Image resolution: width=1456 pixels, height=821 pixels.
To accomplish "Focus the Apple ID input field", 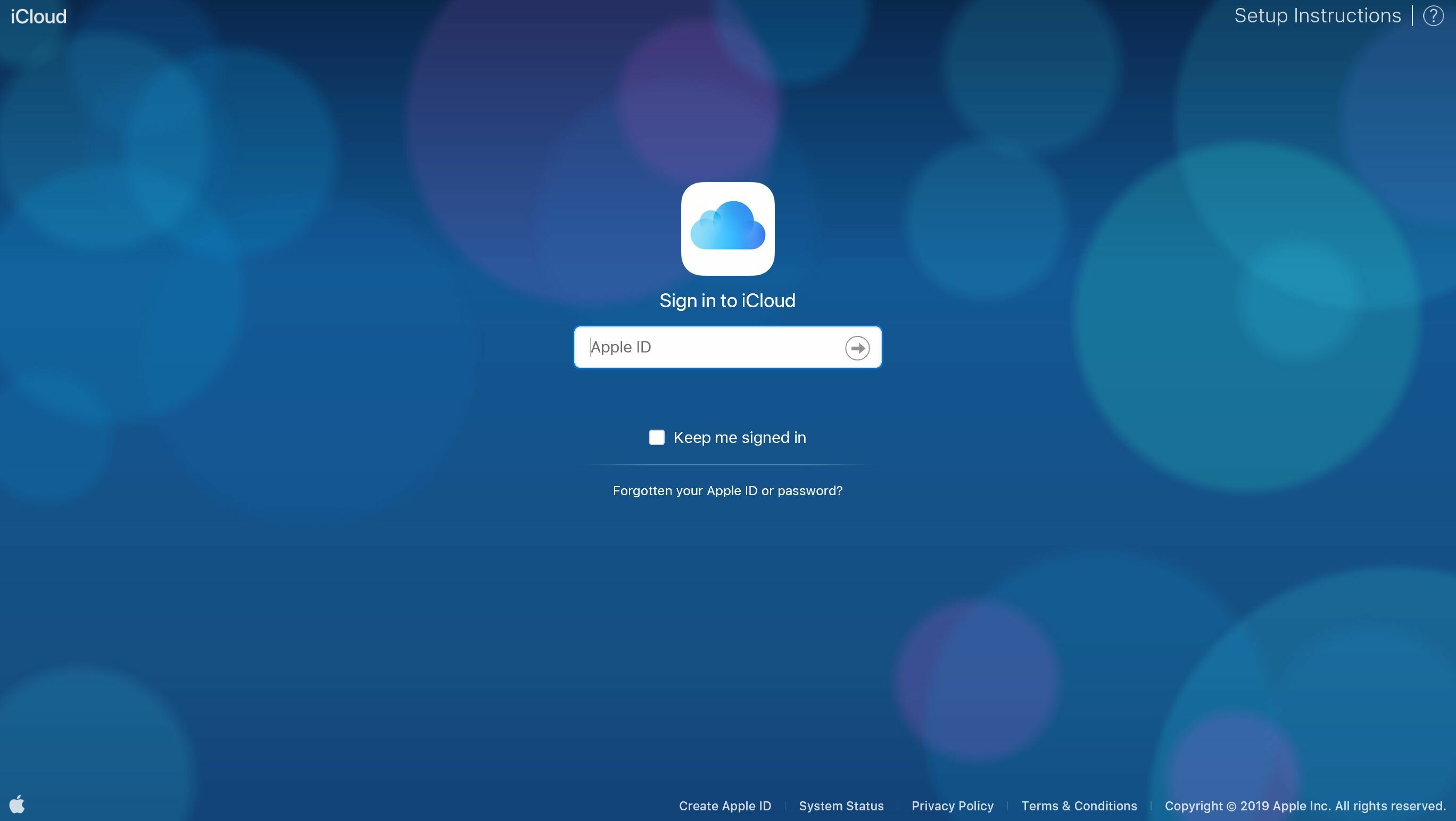I will point(727,347).
